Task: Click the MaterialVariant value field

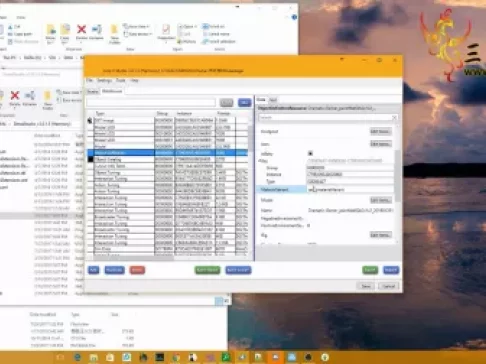Action: pos(350,189)
